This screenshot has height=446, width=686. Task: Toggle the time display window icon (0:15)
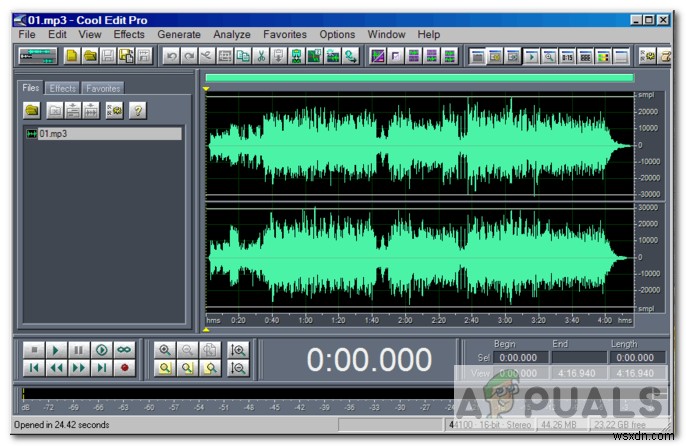pos(567,56)
